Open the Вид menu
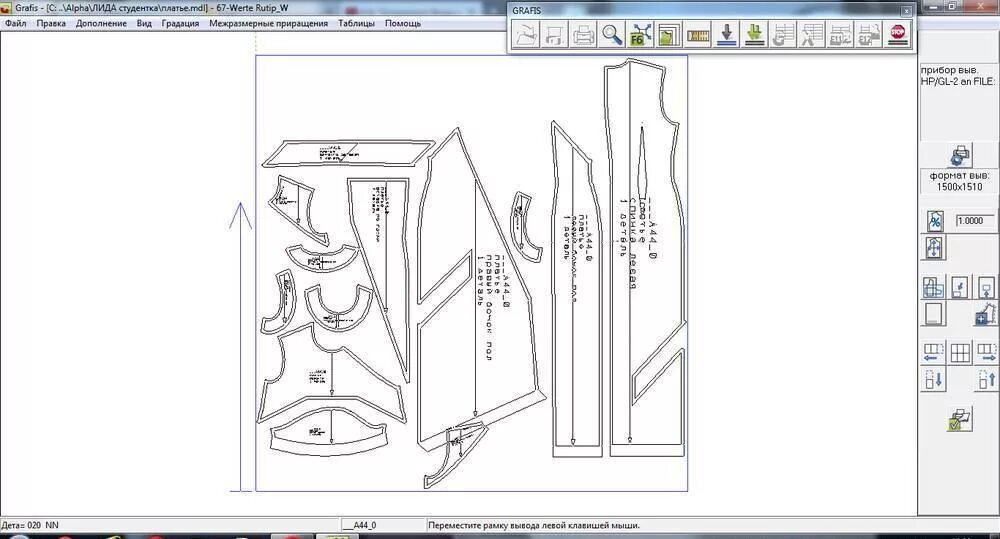This screenshot has width=1000, height=539. point(144,23)
